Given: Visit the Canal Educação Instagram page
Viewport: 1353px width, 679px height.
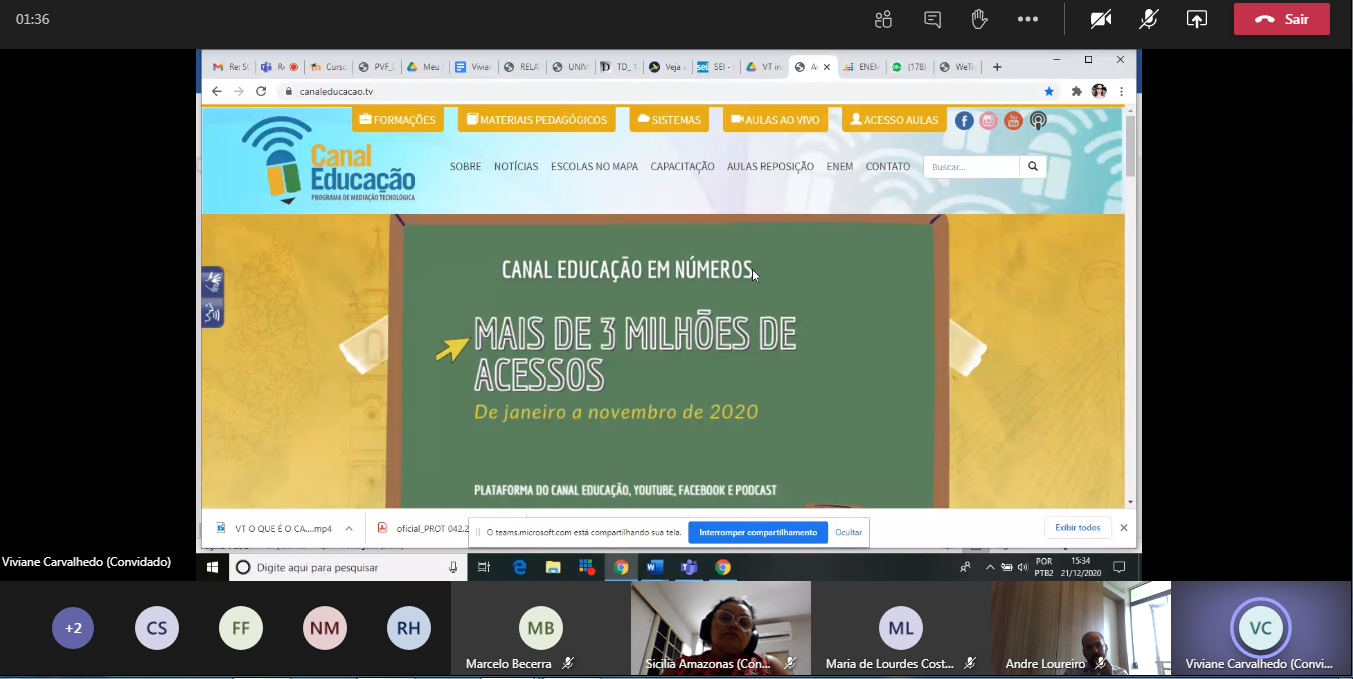Looking at the screenshot, I should coord(988,121).
